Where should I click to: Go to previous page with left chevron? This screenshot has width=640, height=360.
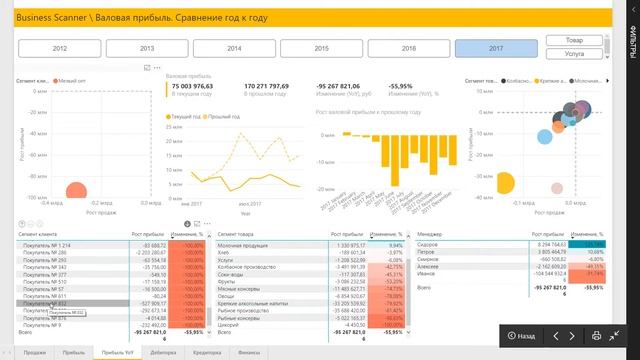556,336
